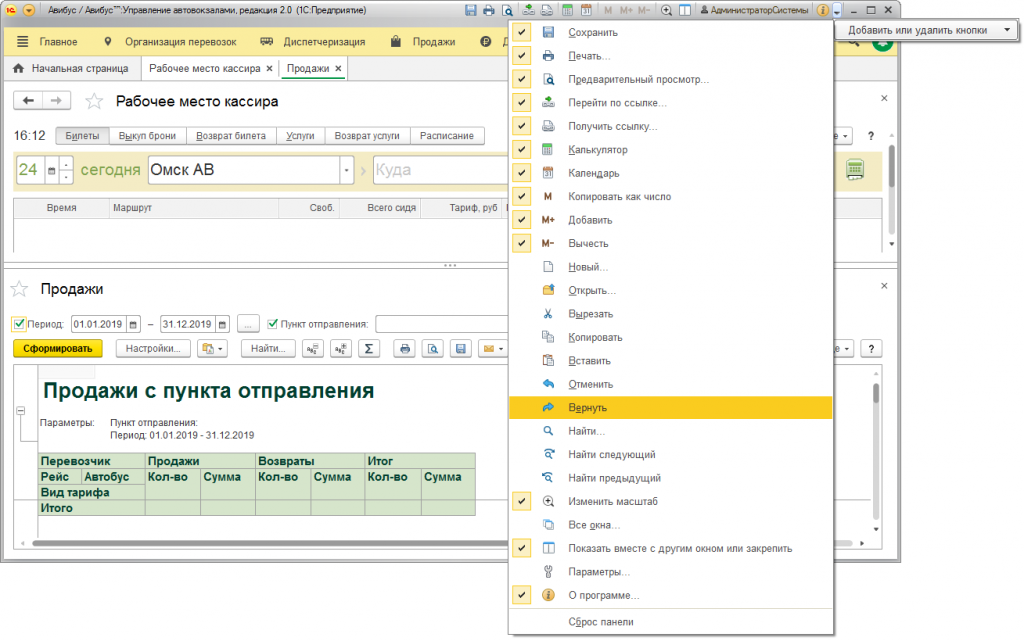Click the sum (Σ) icon in report toolbar
Image resolution: width=1024 pixels, height=641 pixels.
pos(369,349)
